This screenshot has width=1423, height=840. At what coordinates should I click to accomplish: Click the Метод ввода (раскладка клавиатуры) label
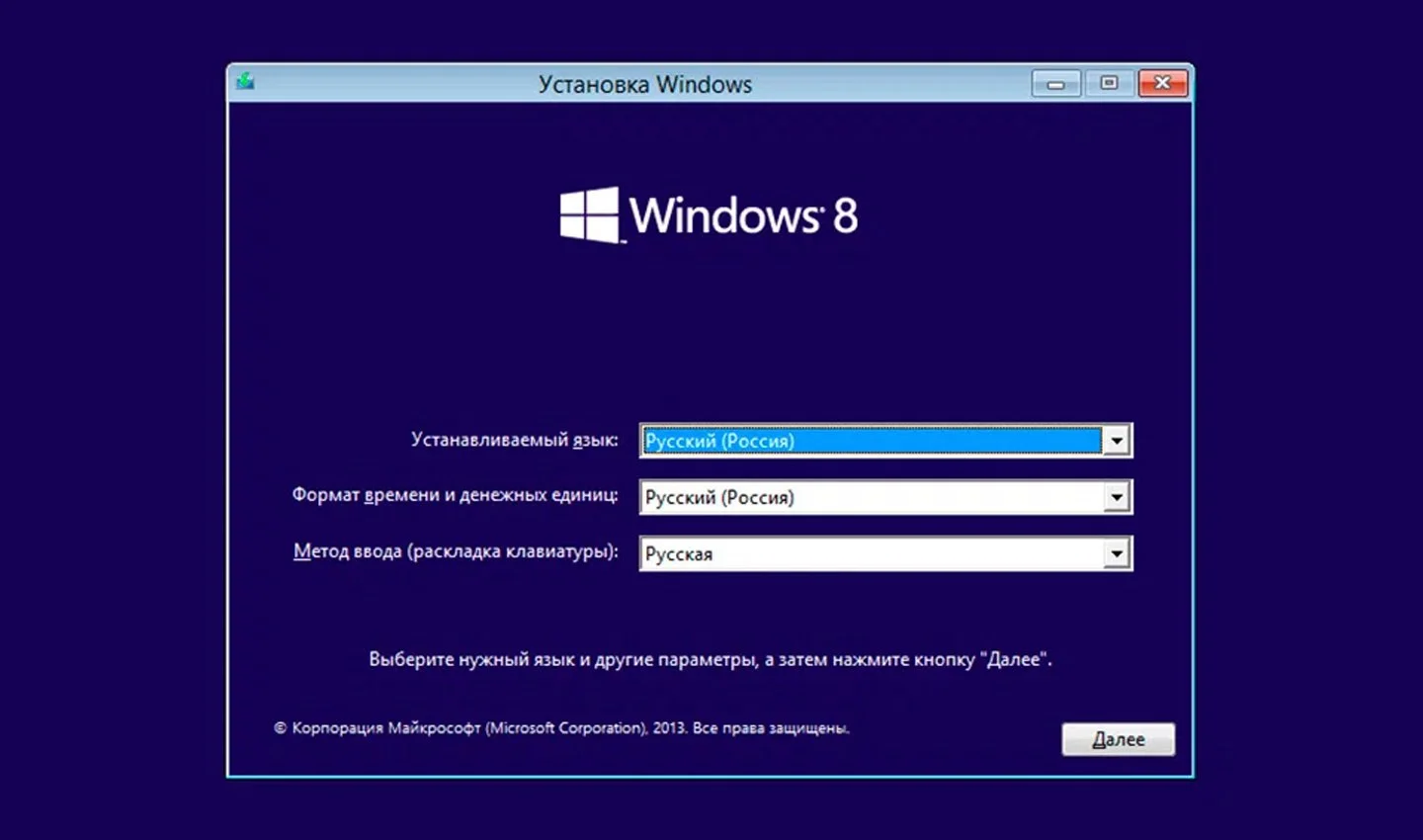pyautogui.click(x=456, y=551)
